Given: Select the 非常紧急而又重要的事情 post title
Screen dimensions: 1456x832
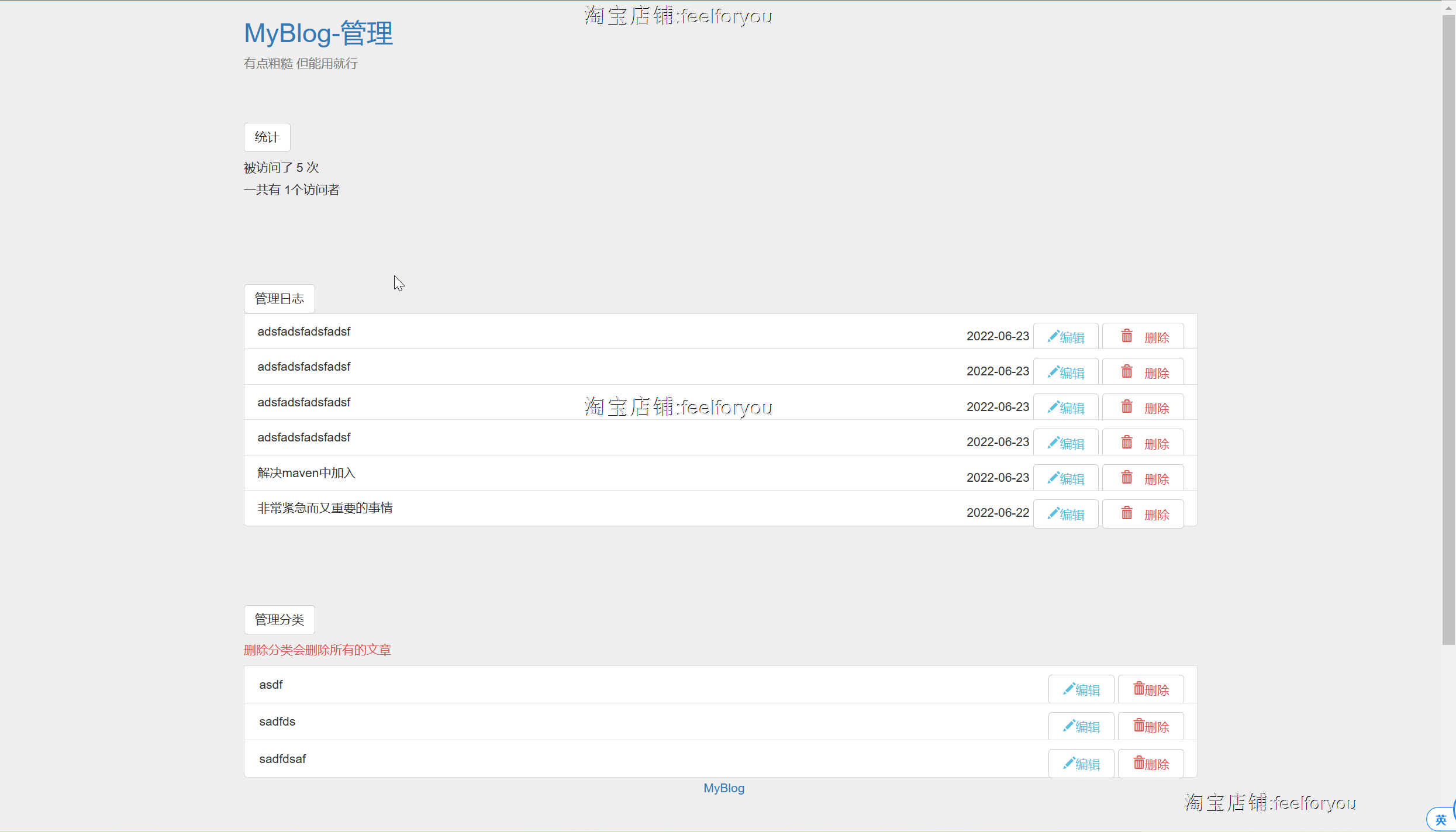Looking at the screenshot, I should [325, 508].
